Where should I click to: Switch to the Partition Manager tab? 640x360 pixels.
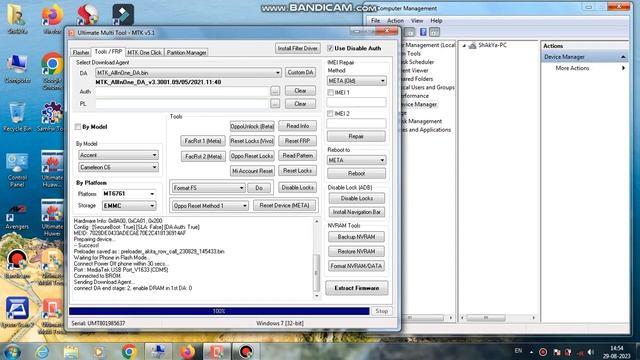tap(187, 53)
